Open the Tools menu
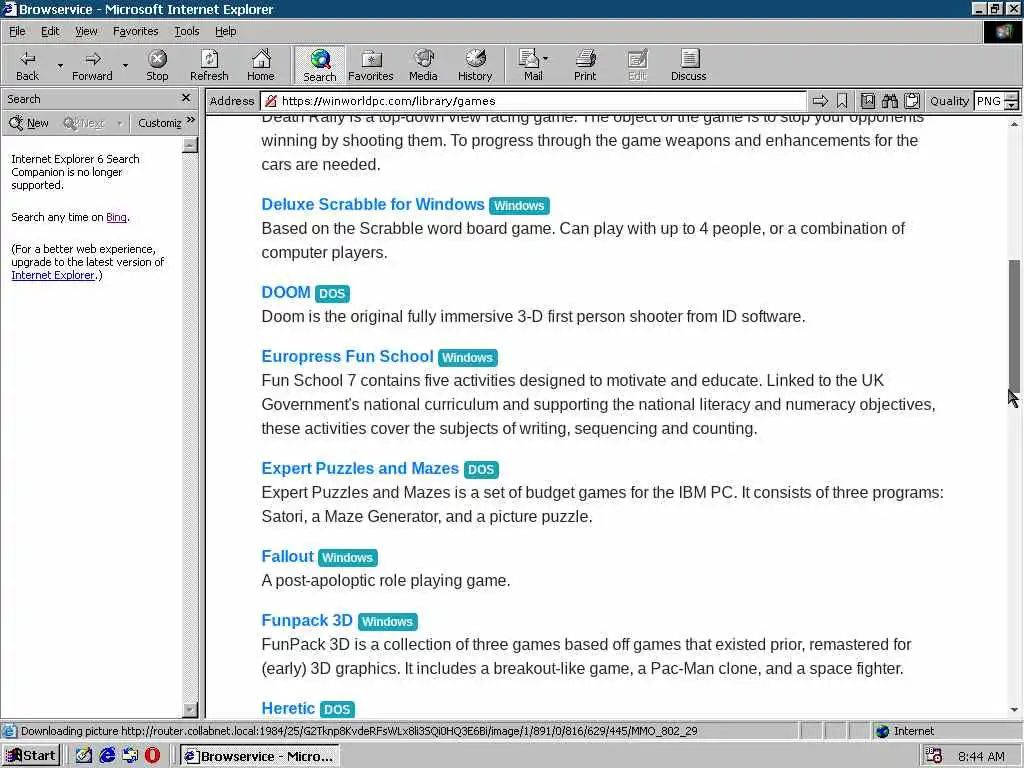This screenshot has width=1024, height=768. [x=186, y=31]
